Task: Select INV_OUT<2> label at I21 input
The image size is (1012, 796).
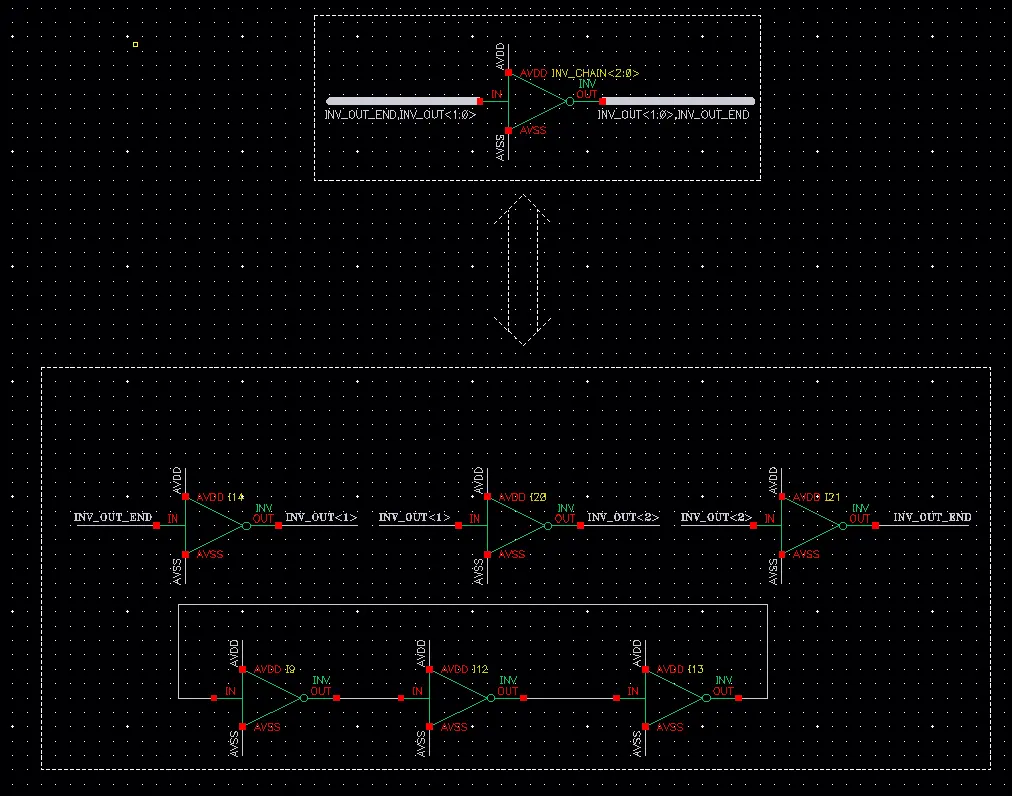Action: click(716, 517)
